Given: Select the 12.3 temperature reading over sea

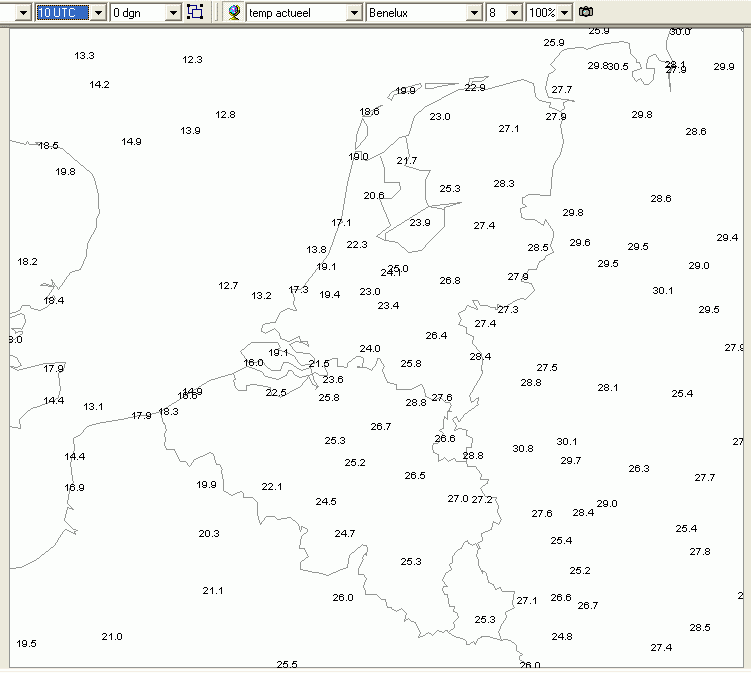Looking at the screenshot, I should point(192,60).
